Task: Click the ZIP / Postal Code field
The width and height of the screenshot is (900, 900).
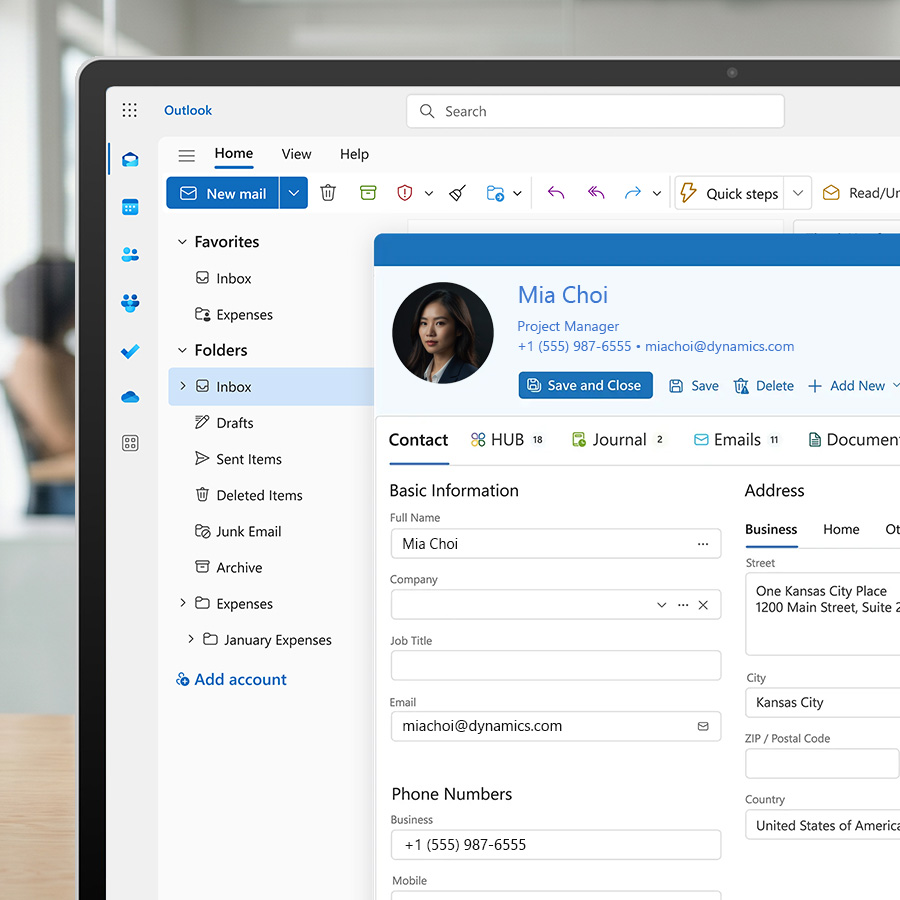Action: click(x=822, y=763)
